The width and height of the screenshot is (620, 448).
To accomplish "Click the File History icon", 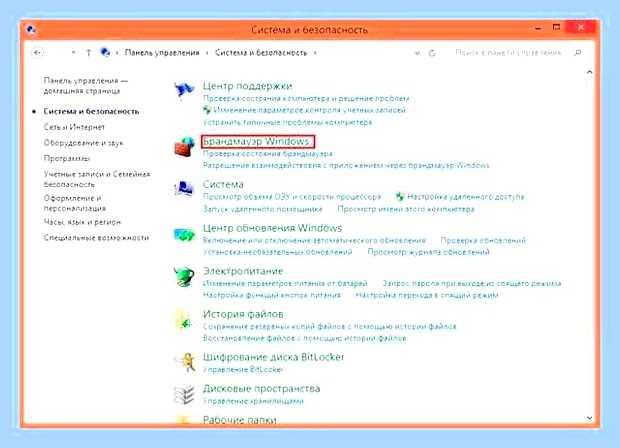I will 184,319.
